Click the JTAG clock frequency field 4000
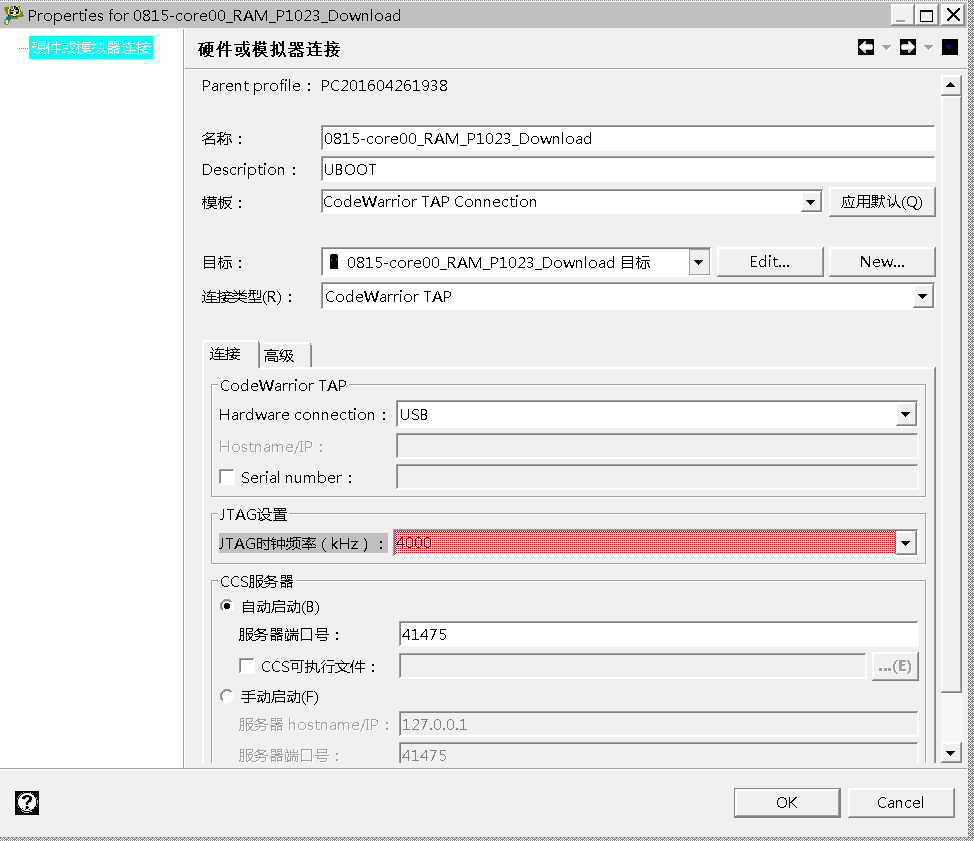This screenshot has height=841, width=974. pos(644,543)
